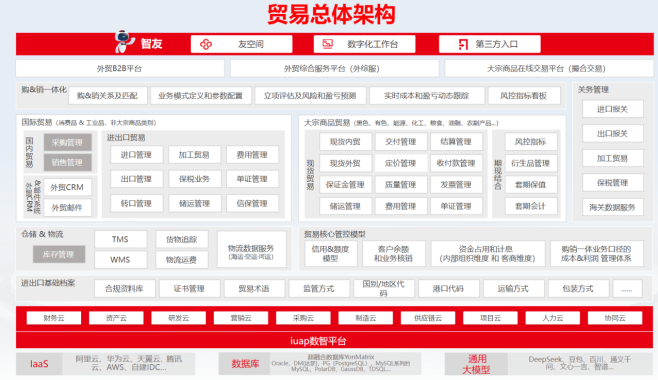Open the 外贸CRM module
This screenshot has width=658, height=380.
click(68, 187)
